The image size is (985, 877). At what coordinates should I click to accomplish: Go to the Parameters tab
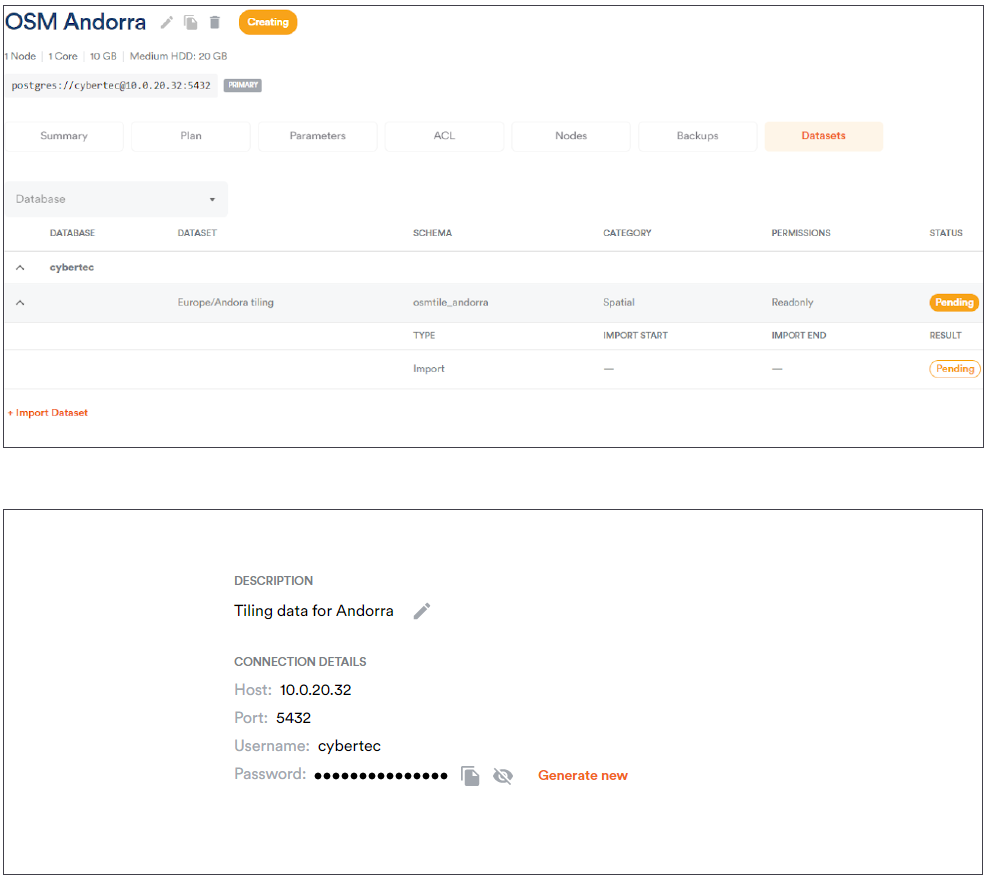[x=318, y=136]
